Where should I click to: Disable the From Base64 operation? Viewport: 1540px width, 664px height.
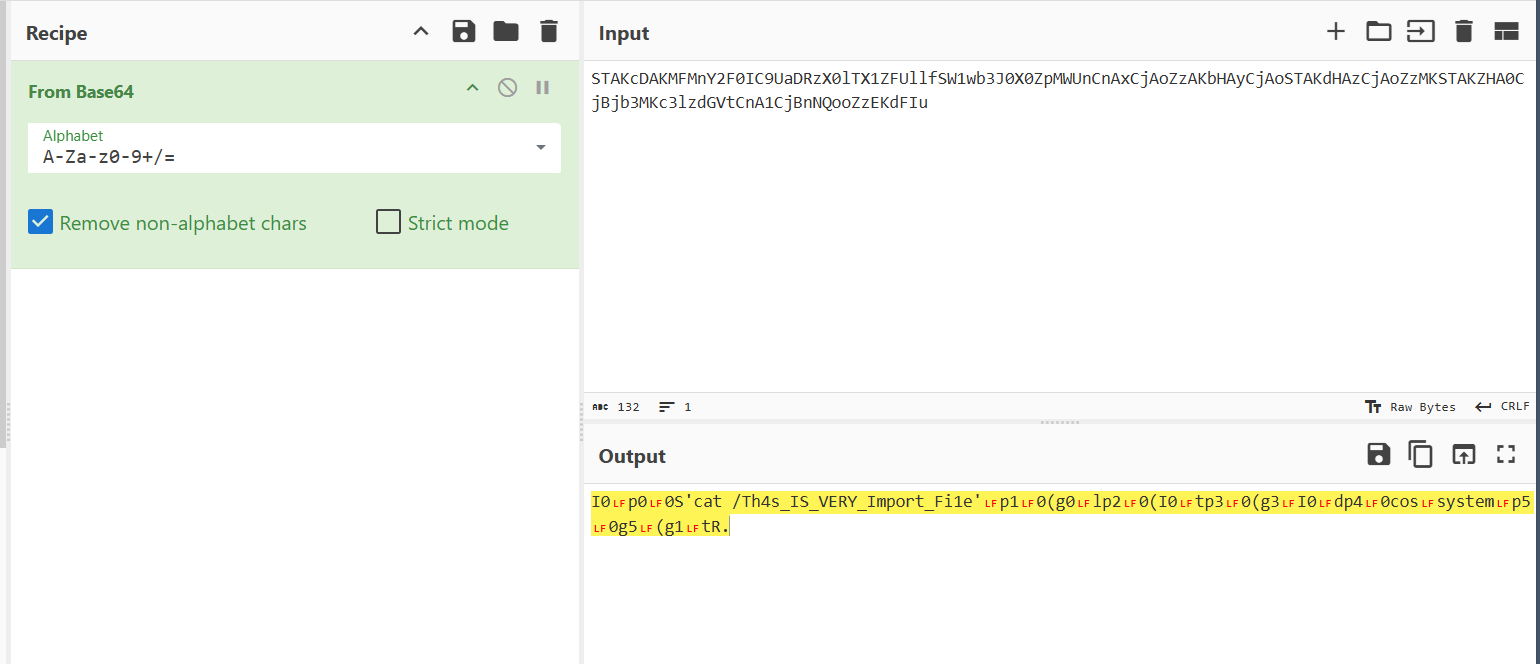[507, 88]
